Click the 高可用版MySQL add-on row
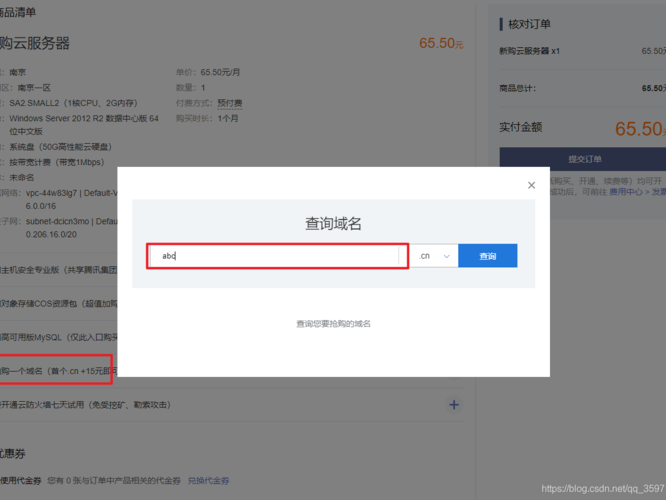This screenshot has height=500, width=666. tap(59, 337)
